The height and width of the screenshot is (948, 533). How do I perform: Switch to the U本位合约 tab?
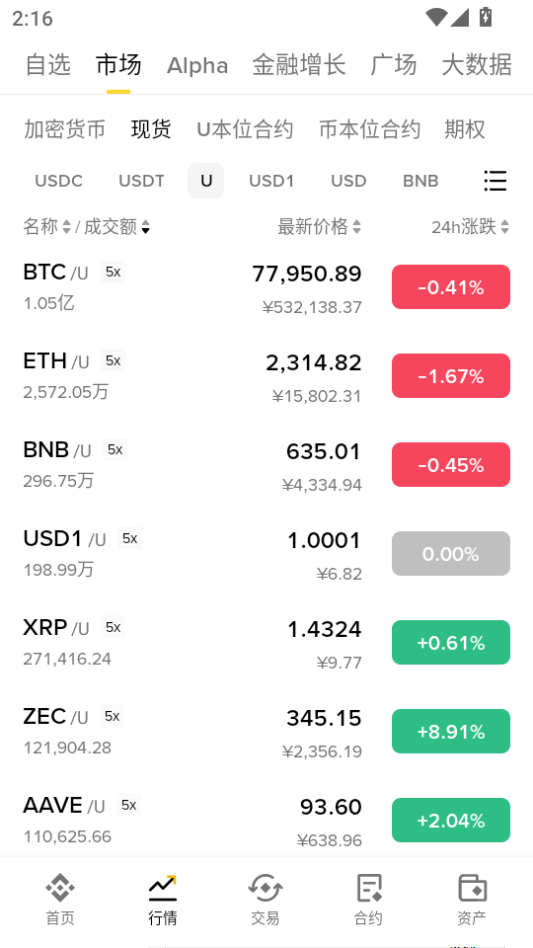[x=245, y=129]
